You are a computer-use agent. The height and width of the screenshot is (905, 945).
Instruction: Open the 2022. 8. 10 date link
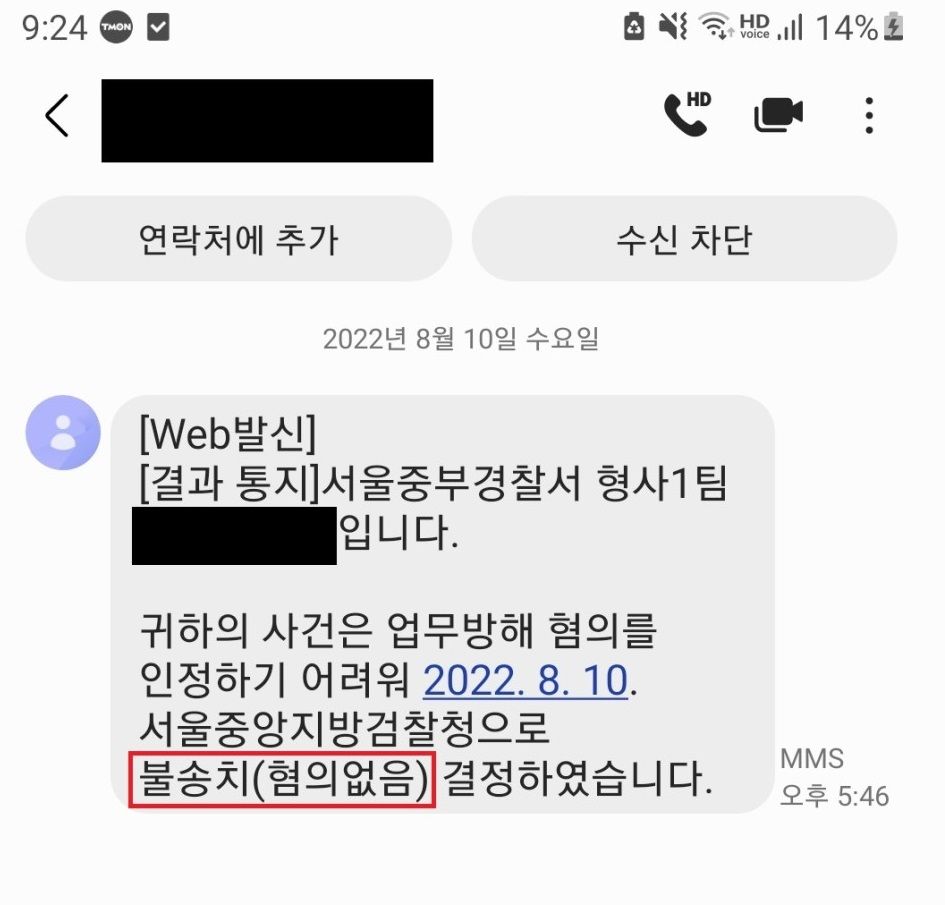pyautogui.click(x=526, y=680)
